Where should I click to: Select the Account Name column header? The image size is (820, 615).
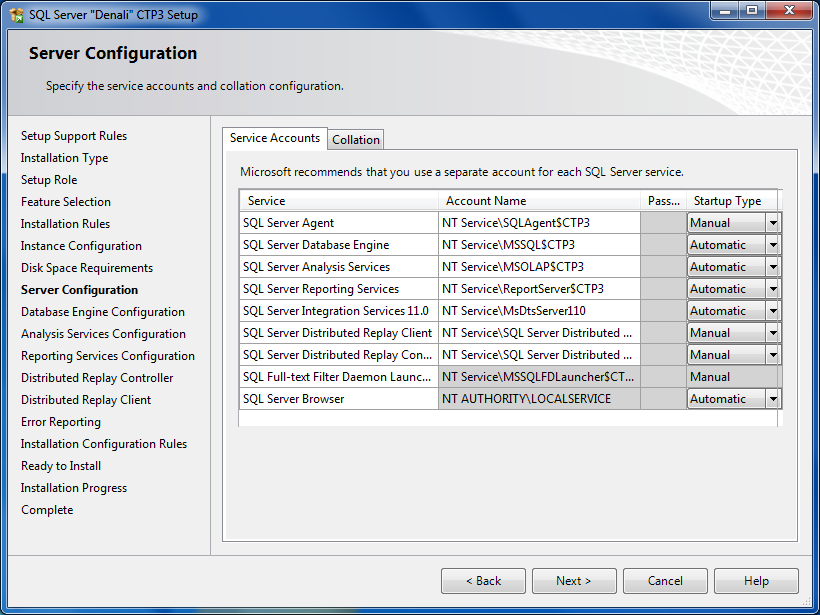pos(539,201)
